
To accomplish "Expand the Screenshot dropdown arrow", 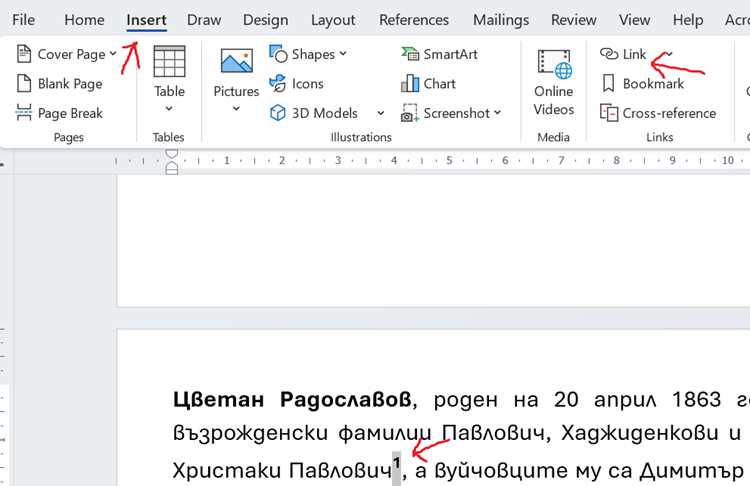I will [x=497, y=113].
